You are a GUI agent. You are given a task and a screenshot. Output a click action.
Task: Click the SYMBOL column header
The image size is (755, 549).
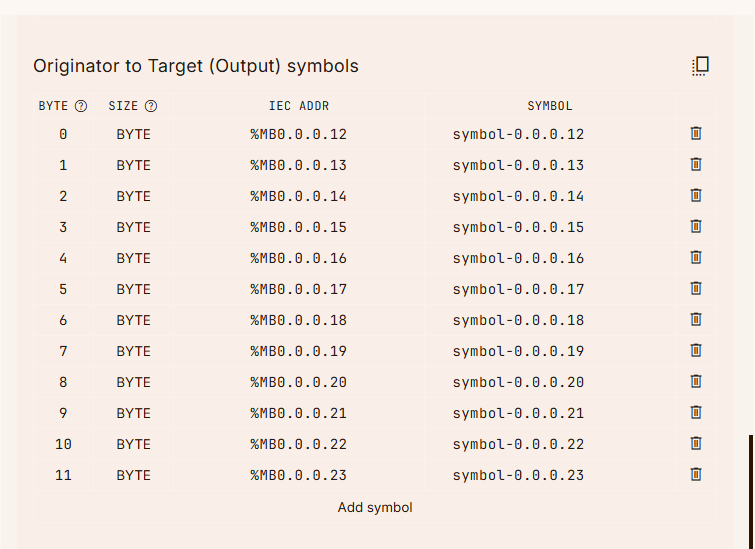[x=550, y=106]
